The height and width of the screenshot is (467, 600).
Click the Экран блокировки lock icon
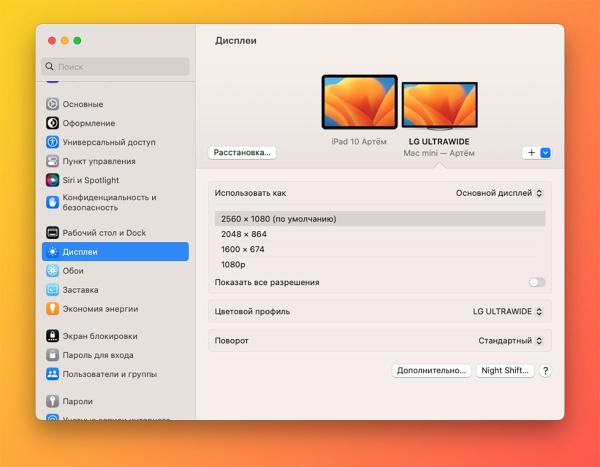click(x=52, y=336)
